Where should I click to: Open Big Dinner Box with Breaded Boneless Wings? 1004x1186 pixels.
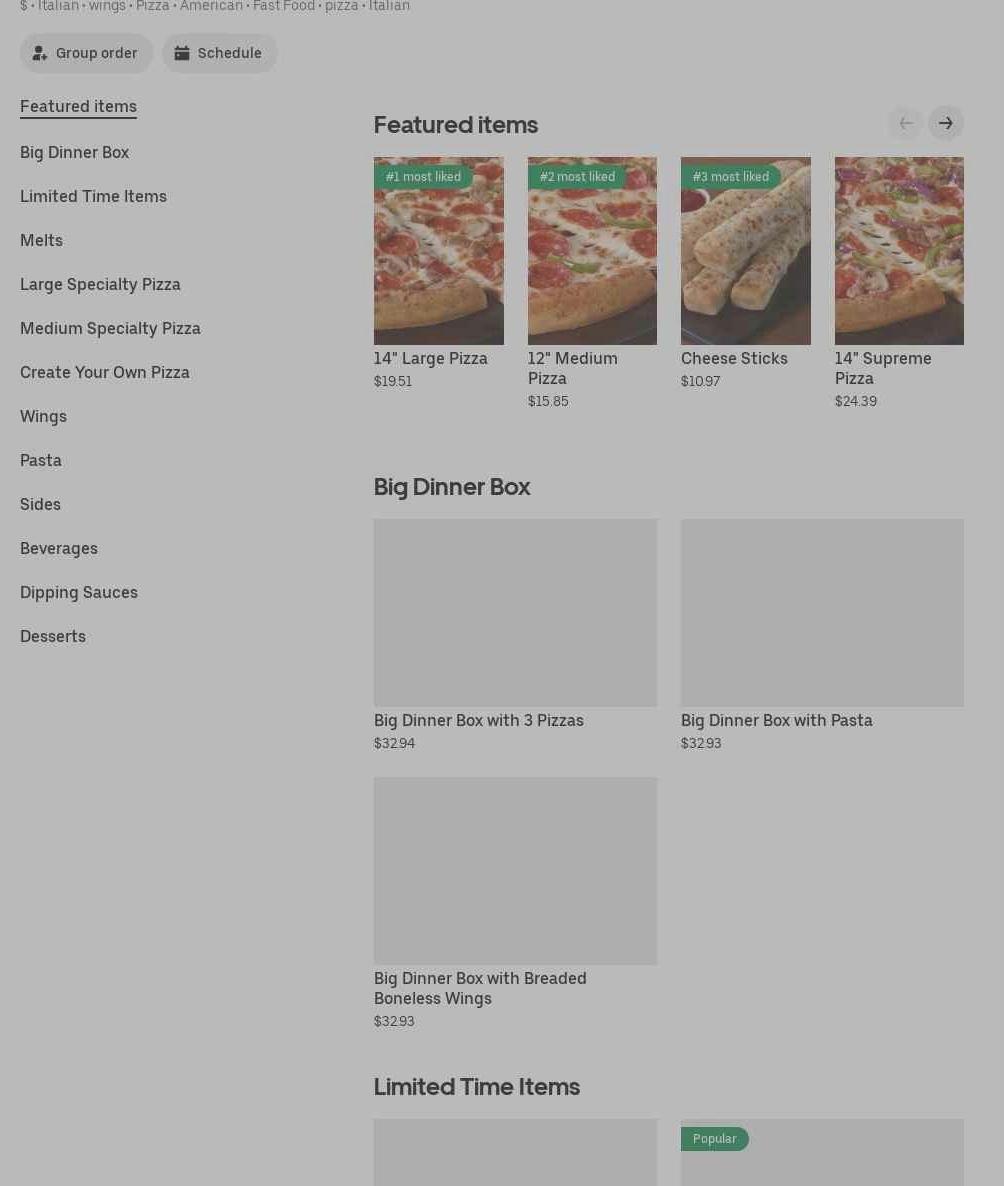(x=515, y=871)
